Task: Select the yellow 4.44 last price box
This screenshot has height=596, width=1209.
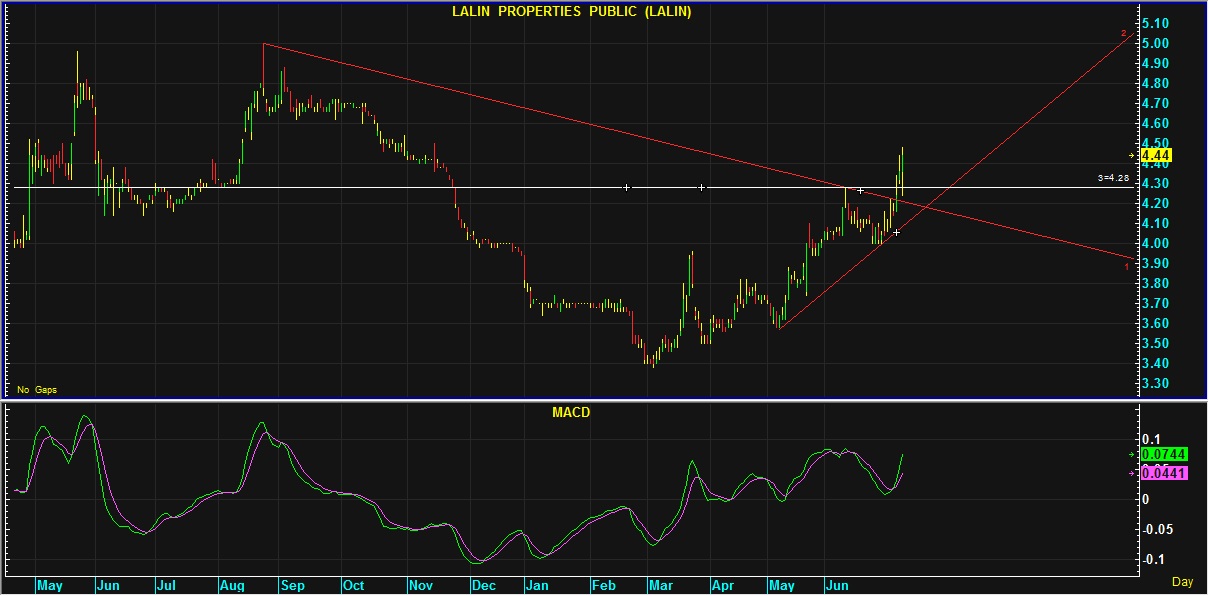Action: (x=1156, y=156)
